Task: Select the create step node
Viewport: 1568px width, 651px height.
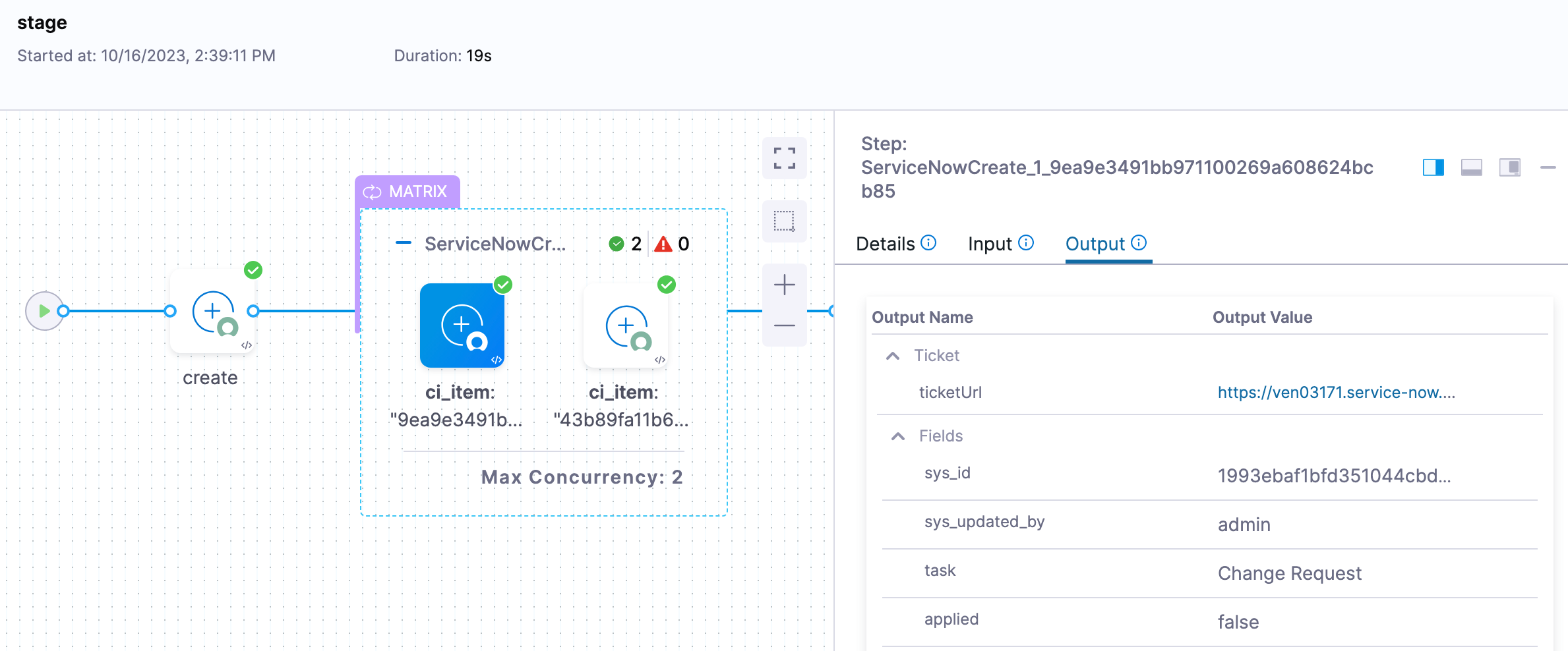Action: tap(212, 312)
